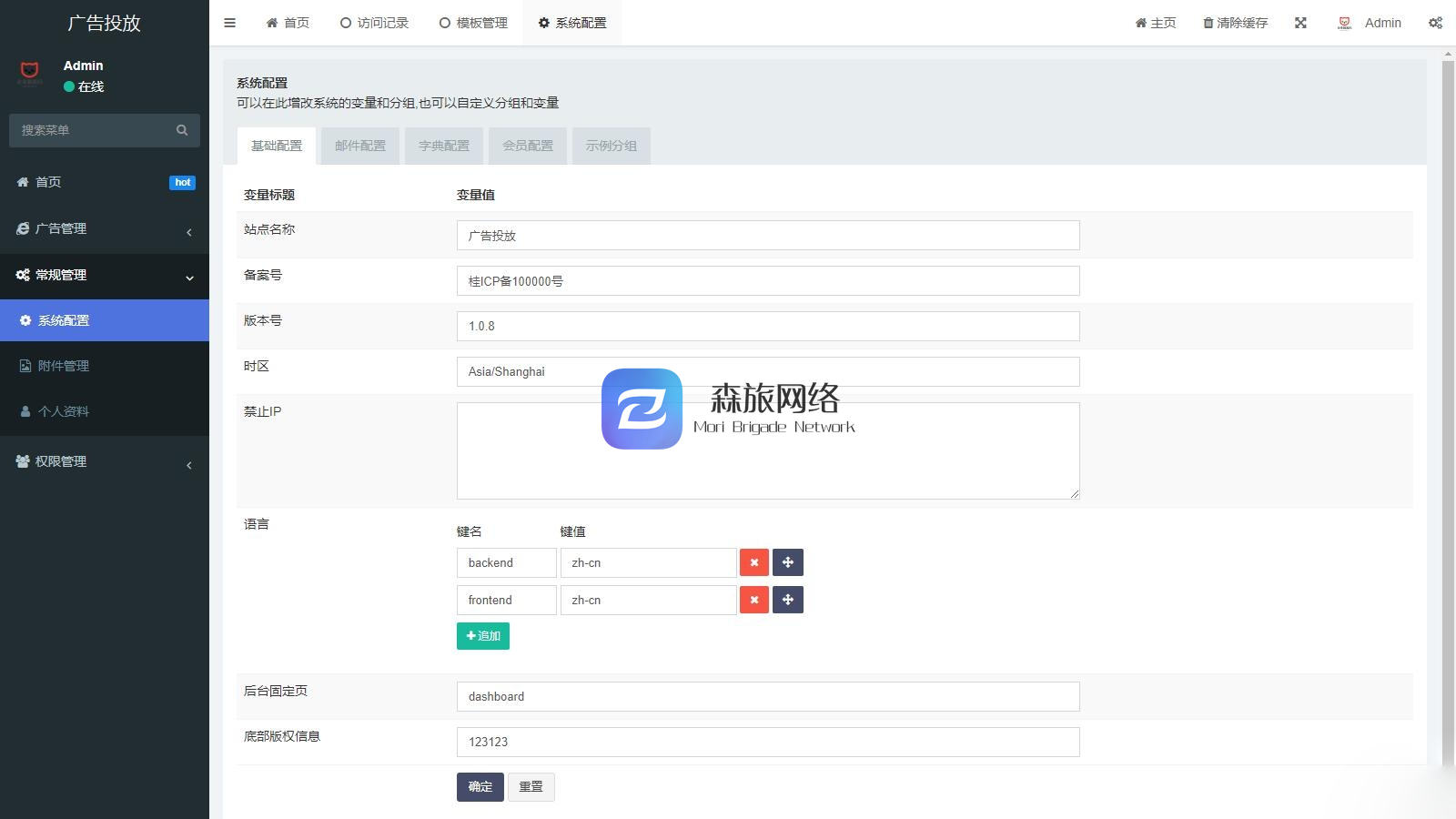
Task: Click the 备案号 input field
Action: point(768,280)
